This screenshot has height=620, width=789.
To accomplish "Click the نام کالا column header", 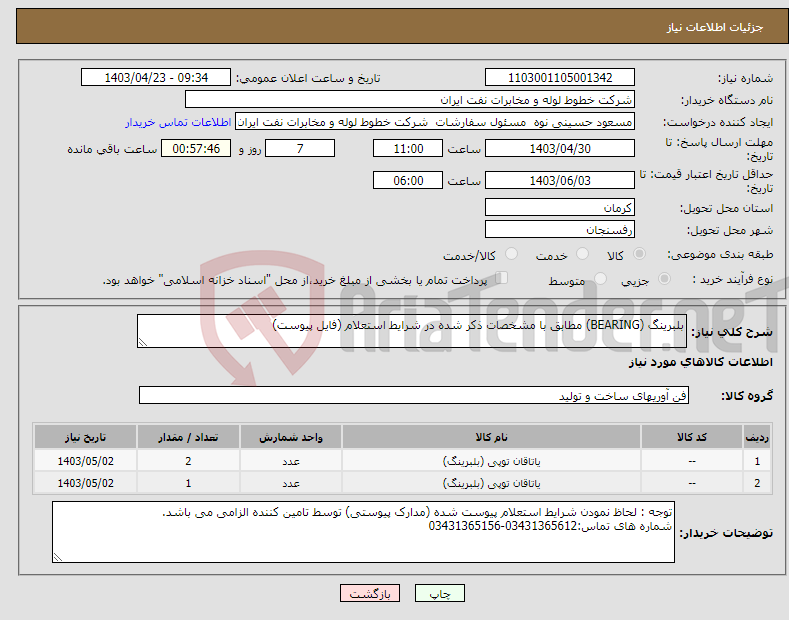I will pyautogui.click(x=491, y=437).
